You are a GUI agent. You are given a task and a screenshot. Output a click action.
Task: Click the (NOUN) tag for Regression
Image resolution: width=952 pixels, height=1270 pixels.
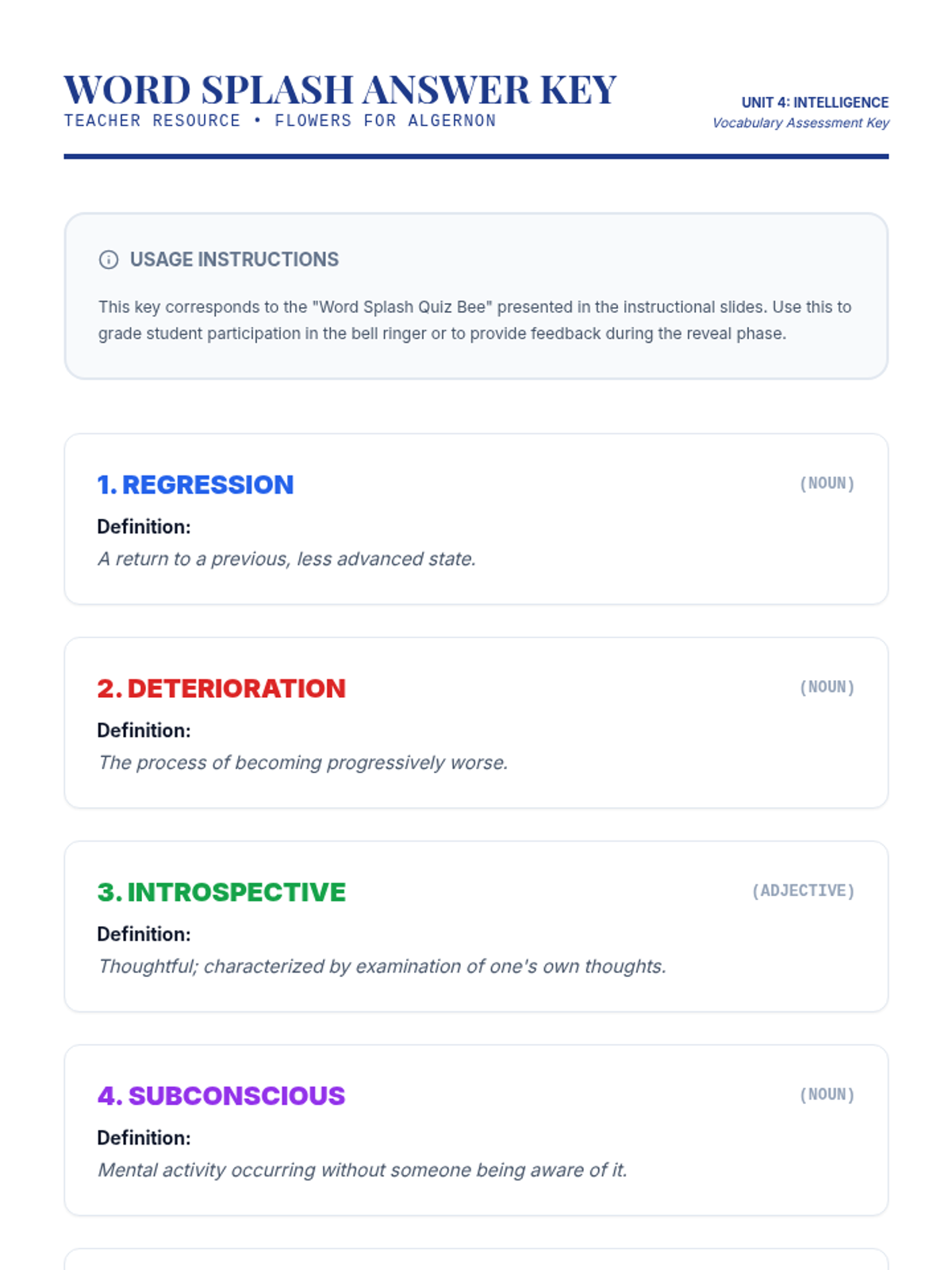coord(827,483)
